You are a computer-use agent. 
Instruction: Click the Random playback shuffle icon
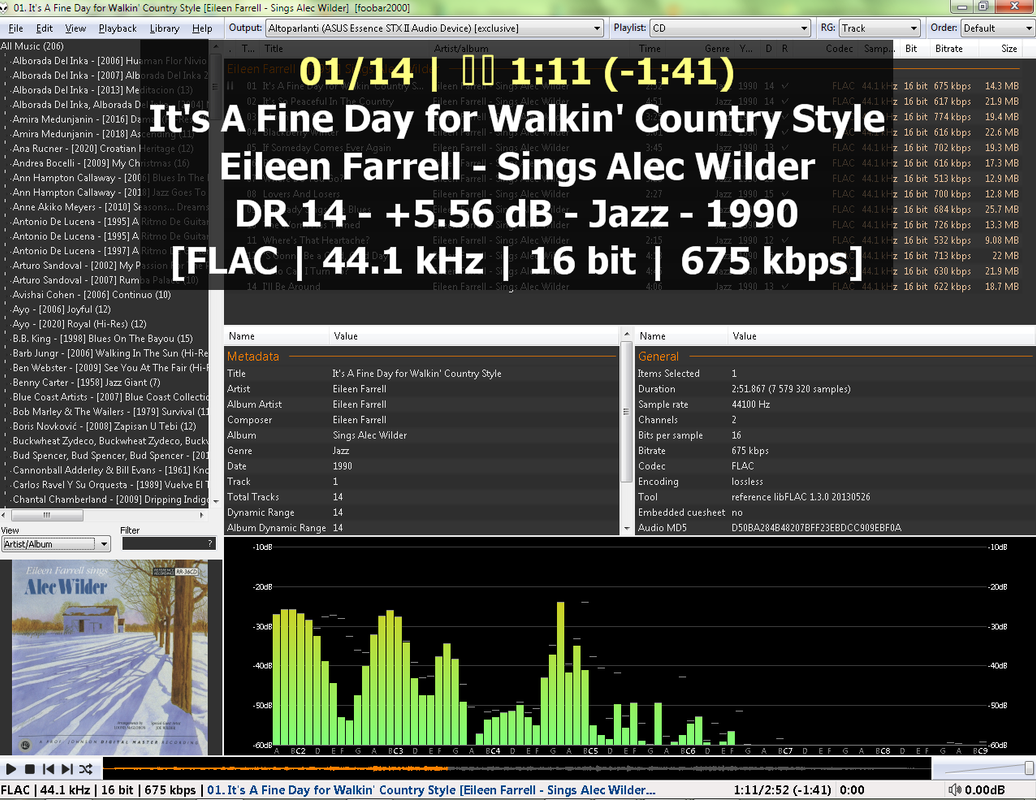coord(86,769)
